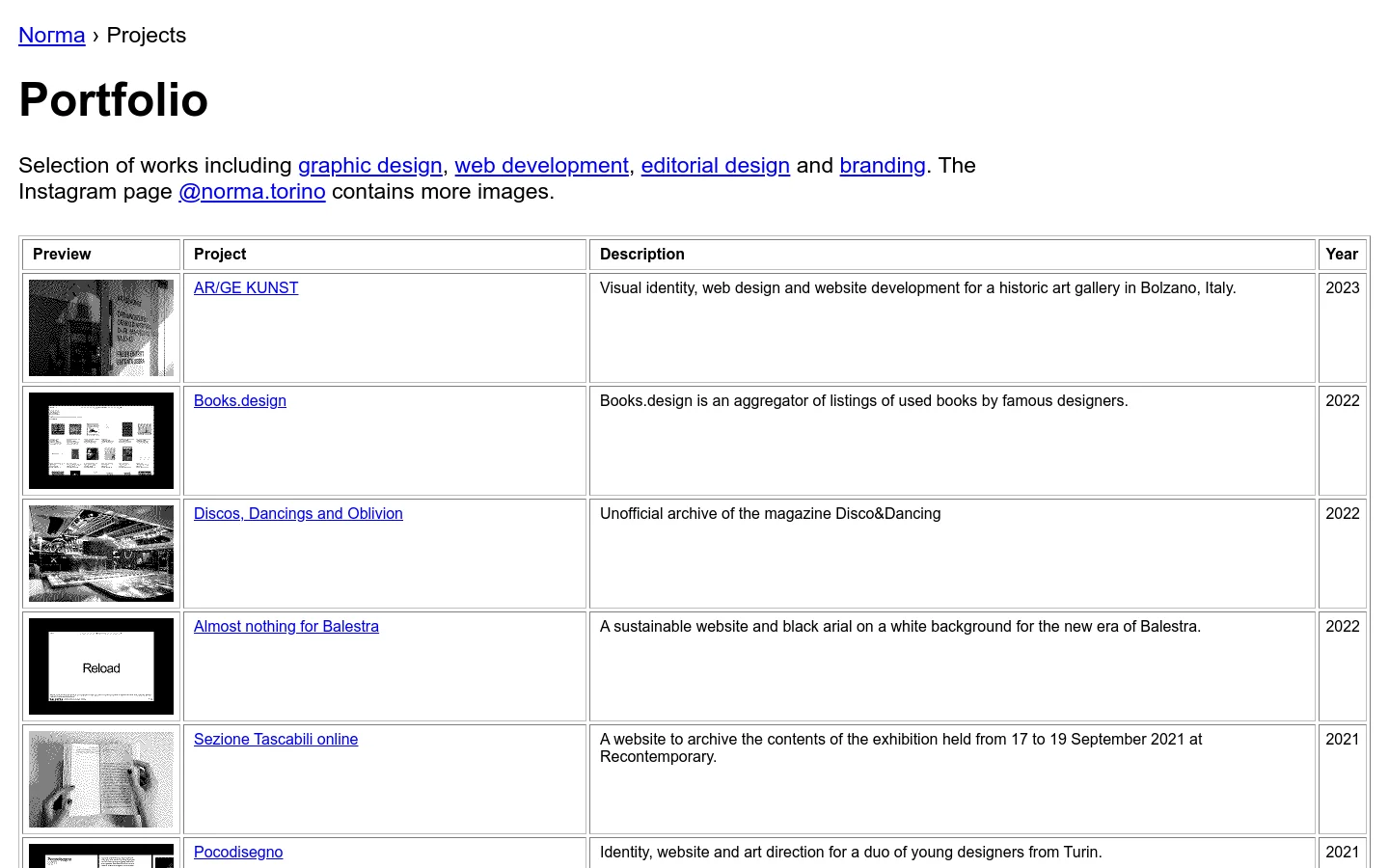The image size is (1389, 868).
Task: Click the year 2022 in Balestra row
Action: point(1343,627)
